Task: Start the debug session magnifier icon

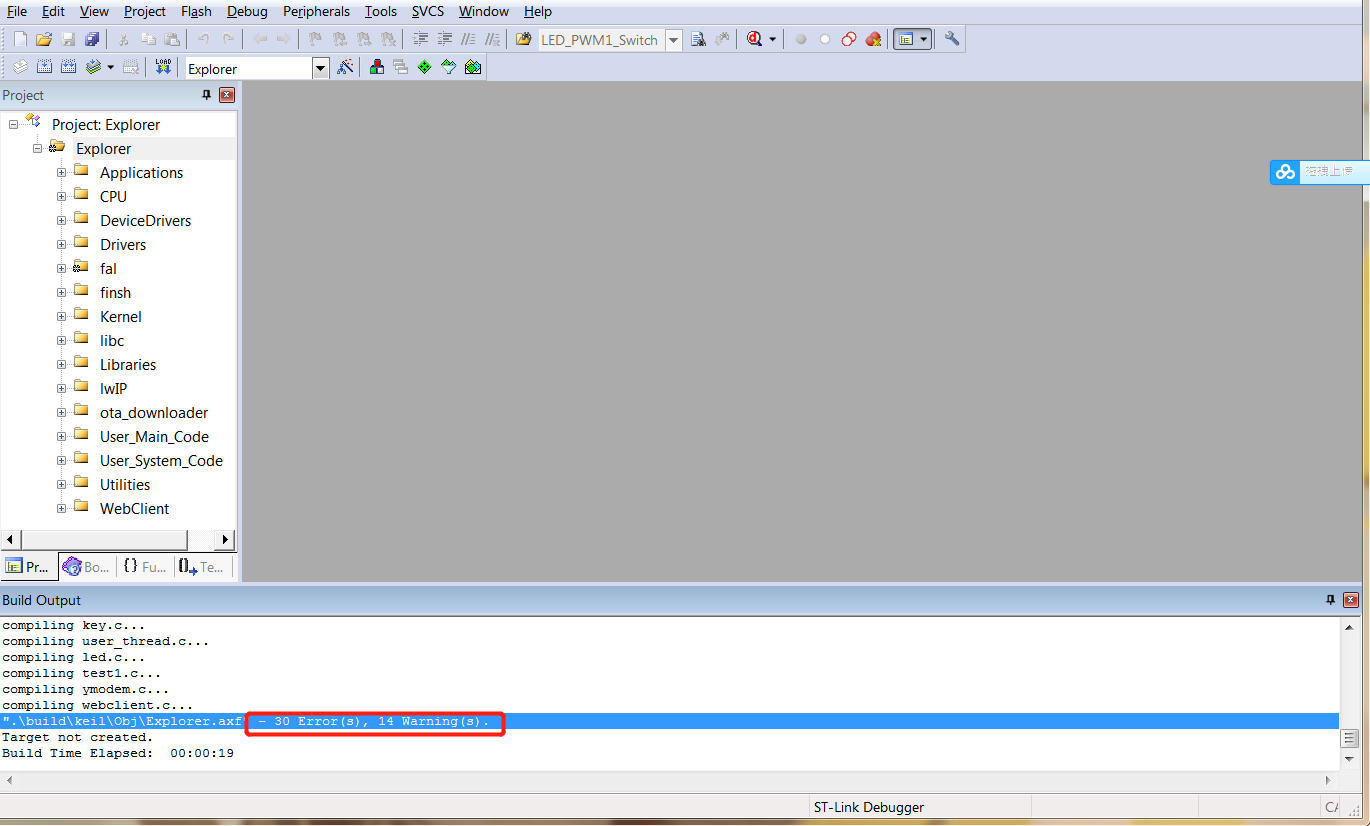Action: 754,39
